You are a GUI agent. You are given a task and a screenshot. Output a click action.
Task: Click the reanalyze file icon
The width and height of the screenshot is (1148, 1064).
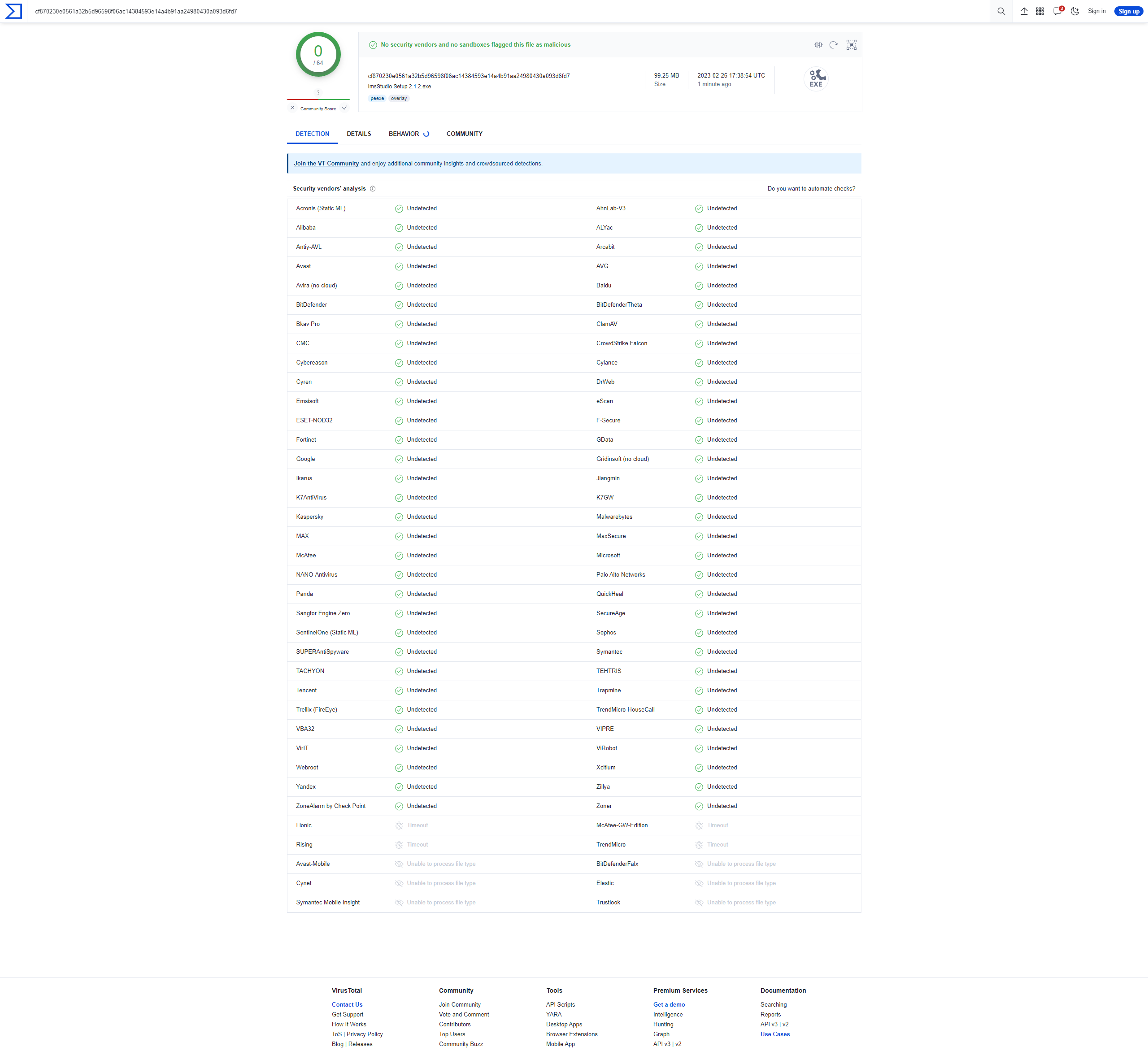click(x=833, y=44)
